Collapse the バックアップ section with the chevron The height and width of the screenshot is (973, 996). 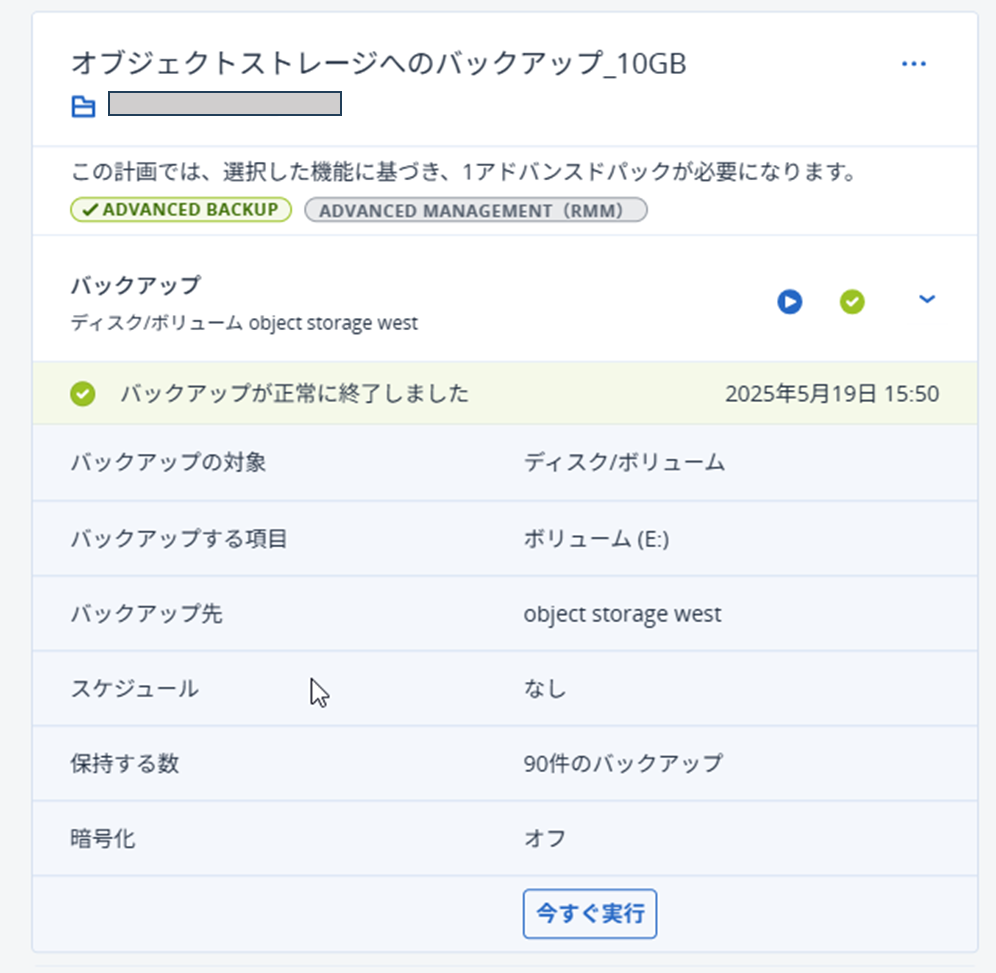[x=927, y=299]
